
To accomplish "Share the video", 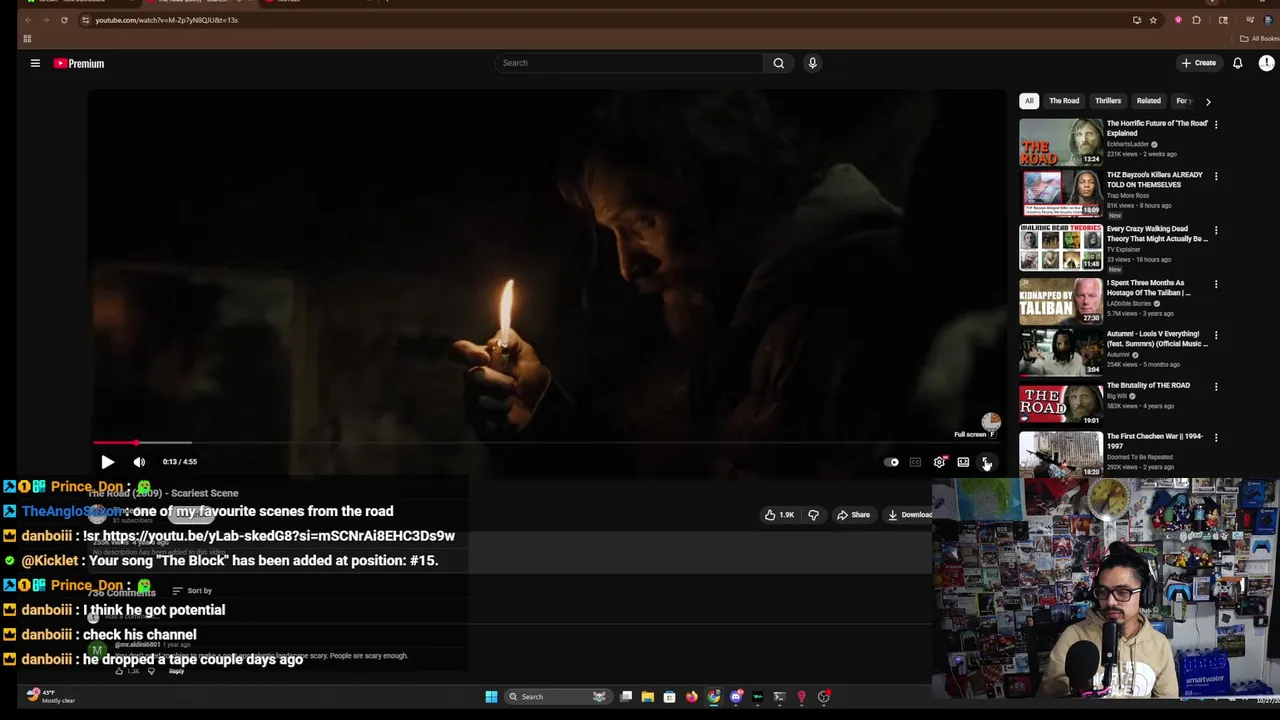I will tap(853, 515).
